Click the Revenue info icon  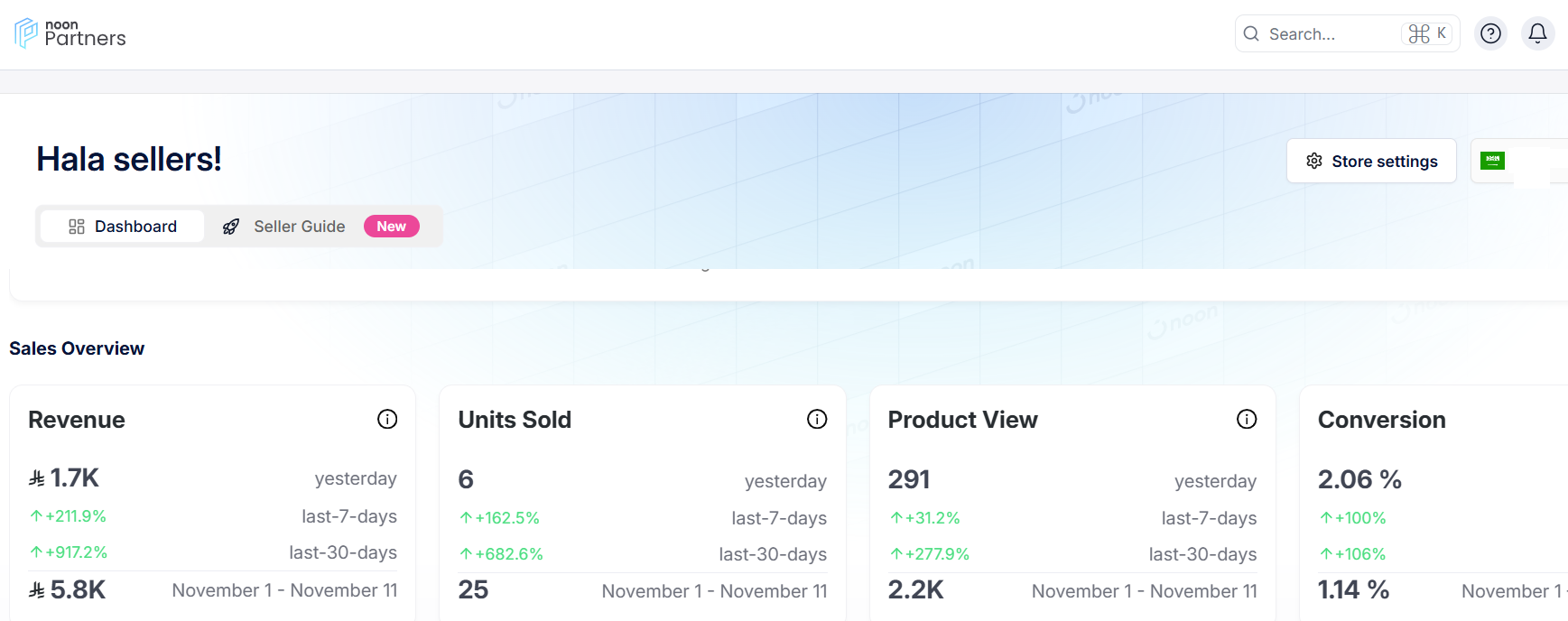click(x=387, y=419)
